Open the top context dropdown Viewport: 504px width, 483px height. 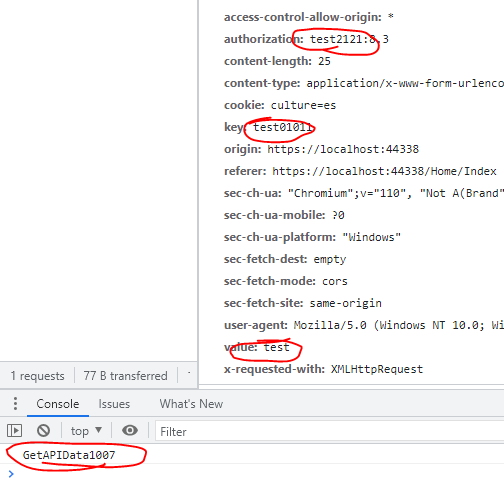click(86, 431)
